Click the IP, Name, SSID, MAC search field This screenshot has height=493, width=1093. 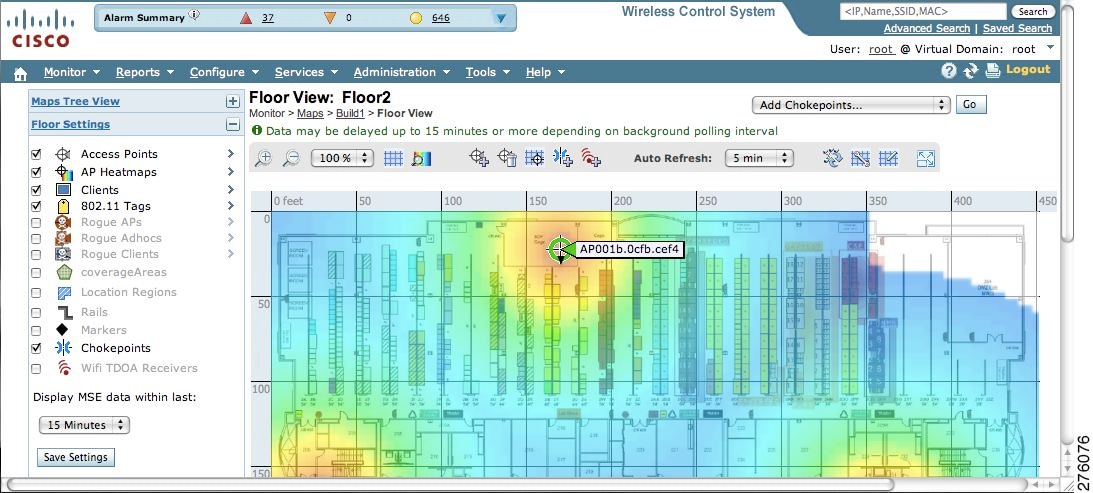[924, 12]
